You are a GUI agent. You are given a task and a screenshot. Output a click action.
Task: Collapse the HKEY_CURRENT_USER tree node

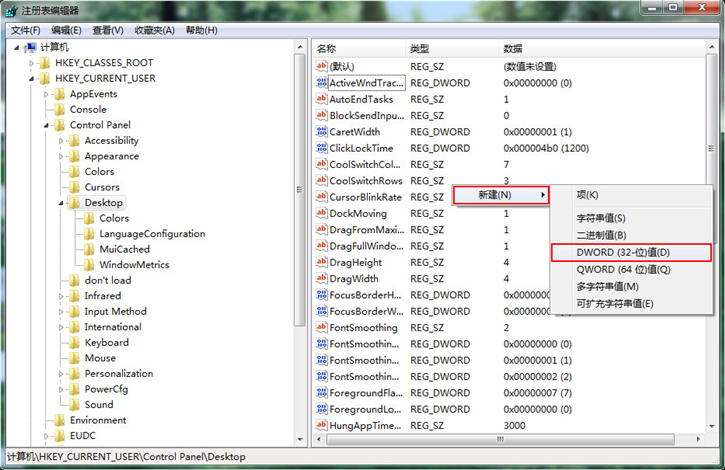coord(32,78)
